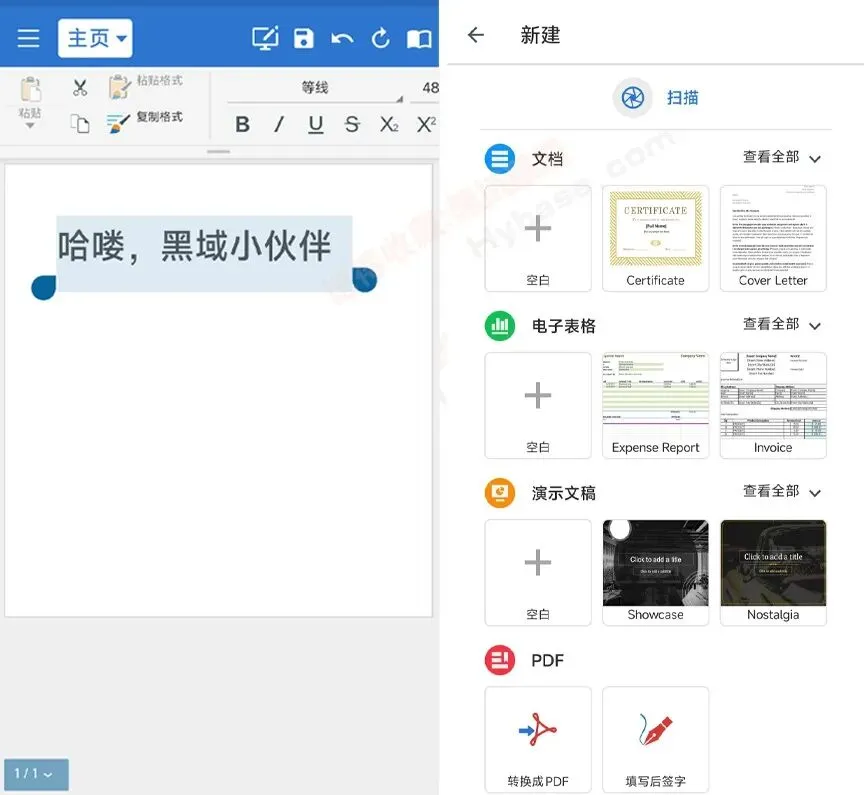
Task: Click the selected text 哈喽，黑域小伙伴
Action: pos(194,246)
